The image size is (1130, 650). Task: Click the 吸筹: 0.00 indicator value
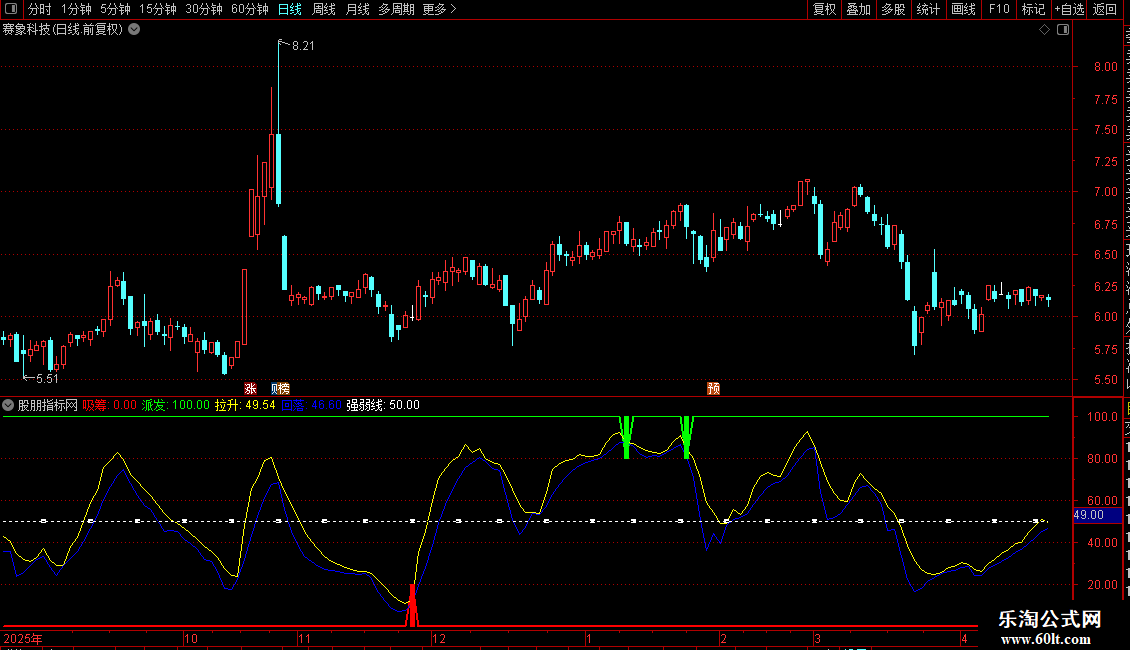click(x=110, y=405)
